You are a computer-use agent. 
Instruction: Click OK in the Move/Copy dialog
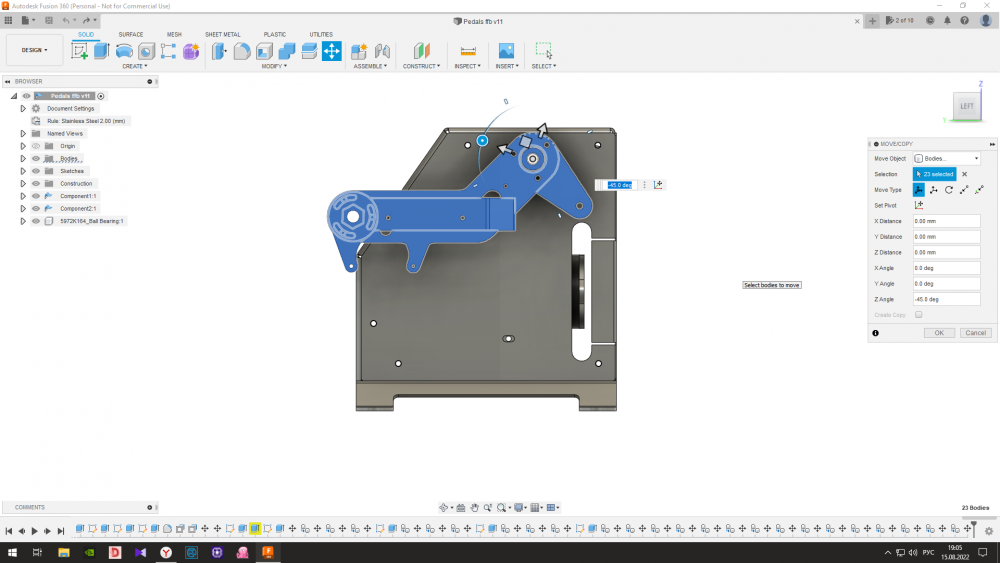click(x=938, y=333)
